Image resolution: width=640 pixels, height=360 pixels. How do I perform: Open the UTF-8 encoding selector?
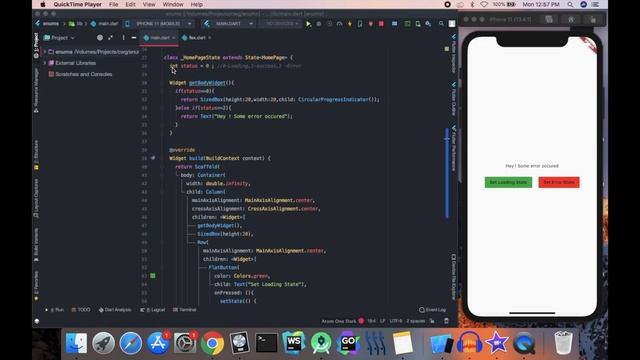click(396, 321)
